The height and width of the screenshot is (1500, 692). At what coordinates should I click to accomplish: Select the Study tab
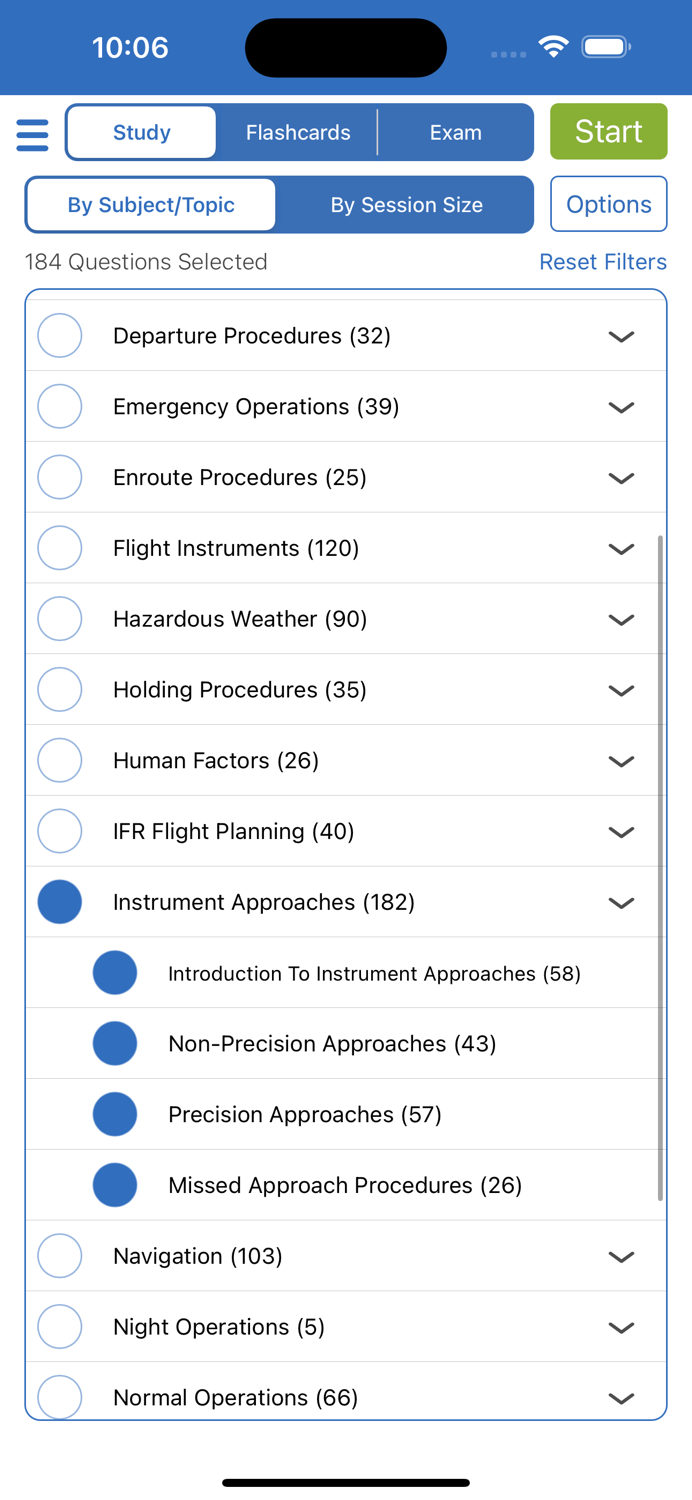point(141,131)
